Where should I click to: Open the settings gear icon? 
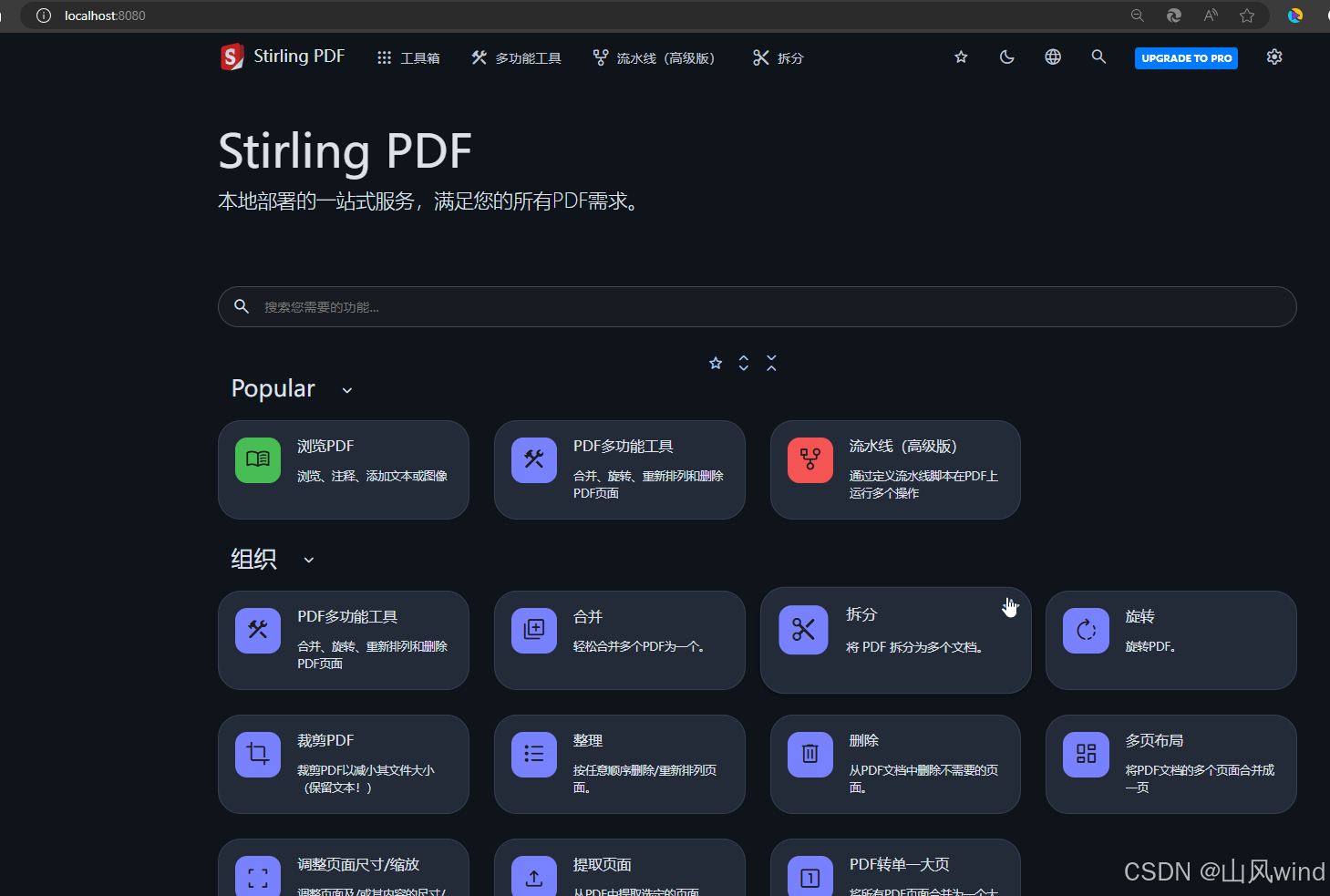(x=1274, y=57)
